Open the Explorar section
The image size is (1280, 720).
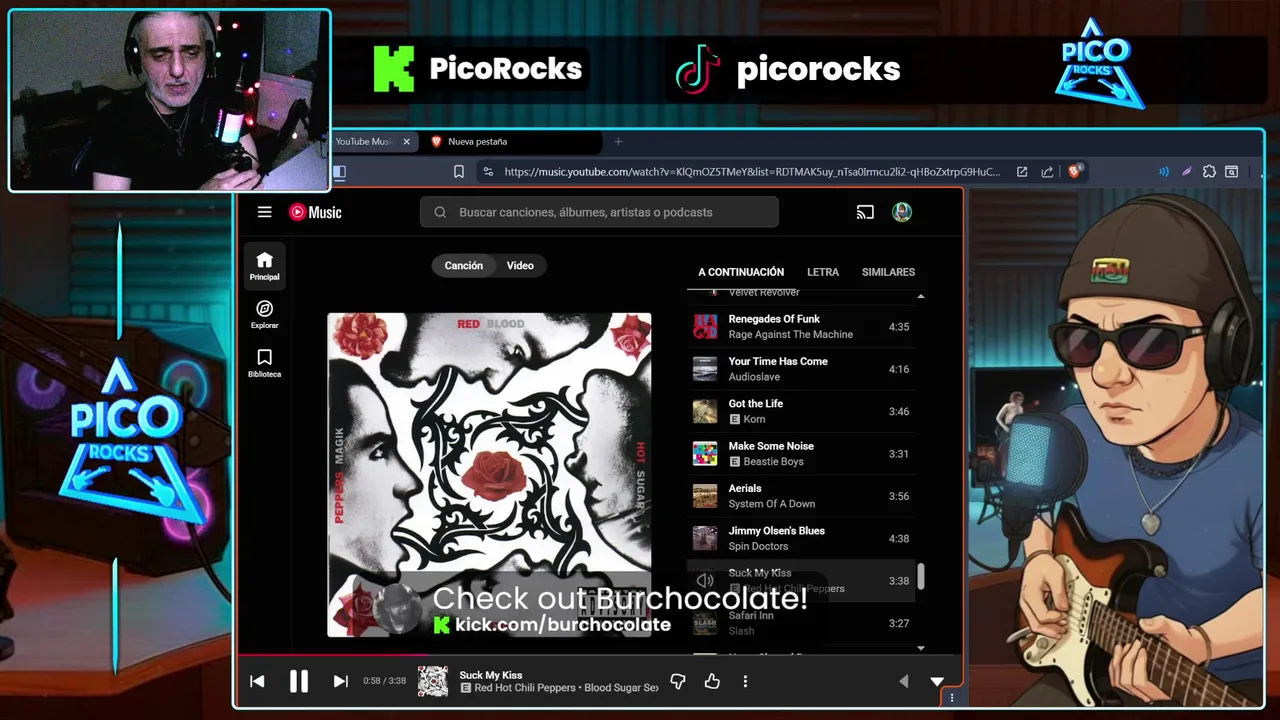click(265, 314)
